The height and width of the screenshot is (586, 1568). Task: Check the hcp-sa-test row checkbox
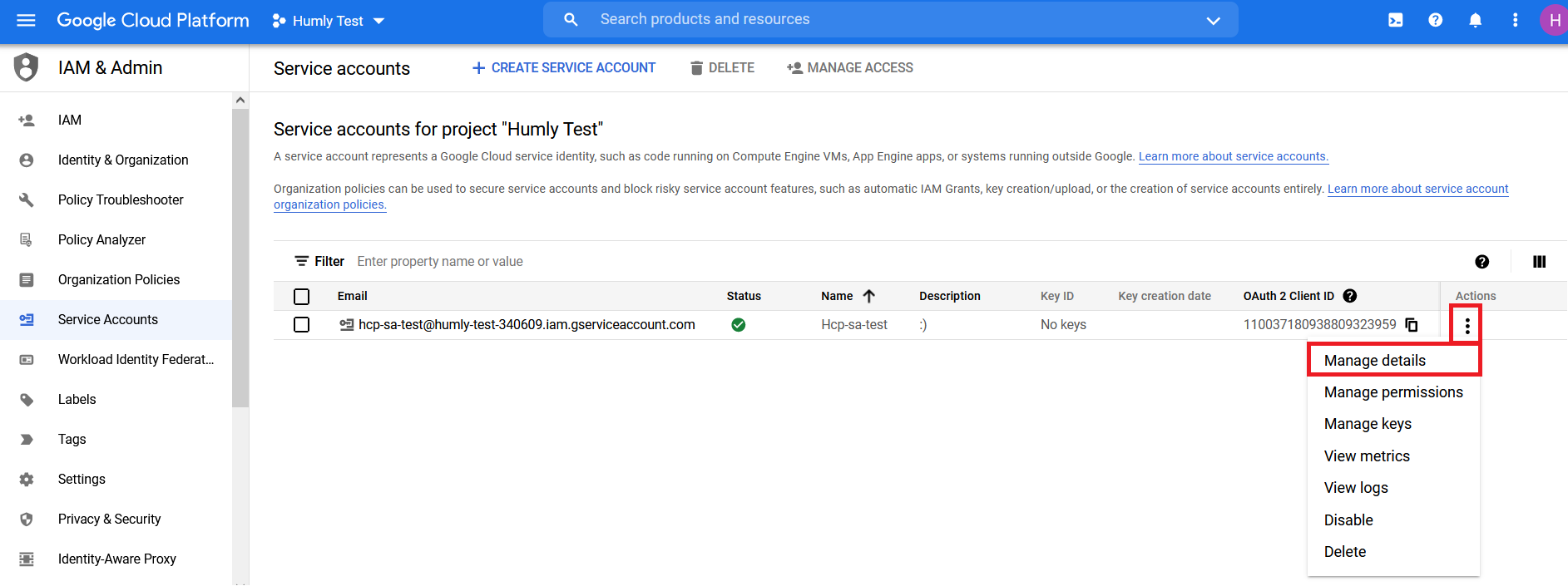(302, 325)
